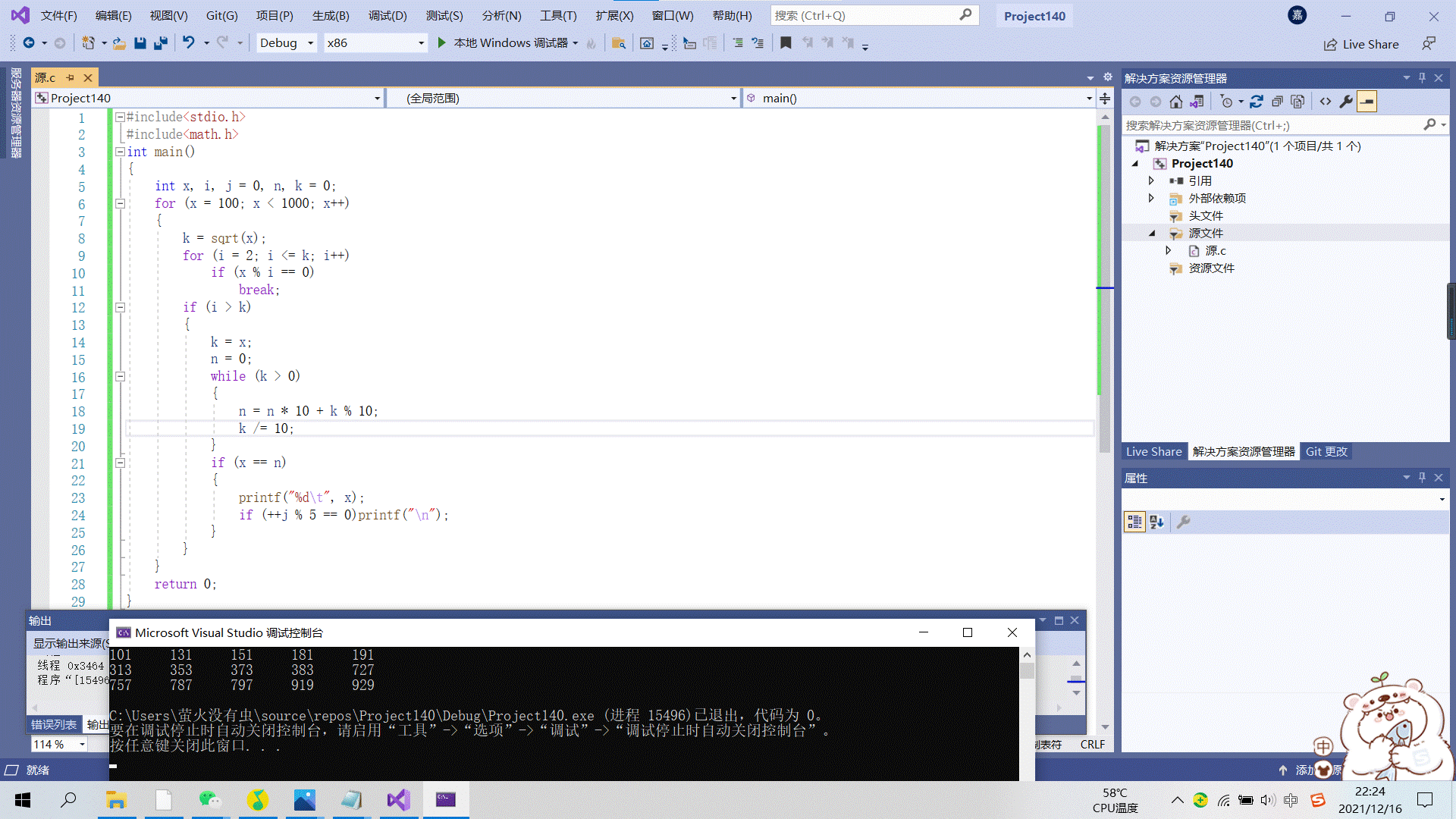Click the Solution Explorer home icon
The height and width of the screenshot is (819, 1456).
pyautogui.click(x=1175, y=102)
